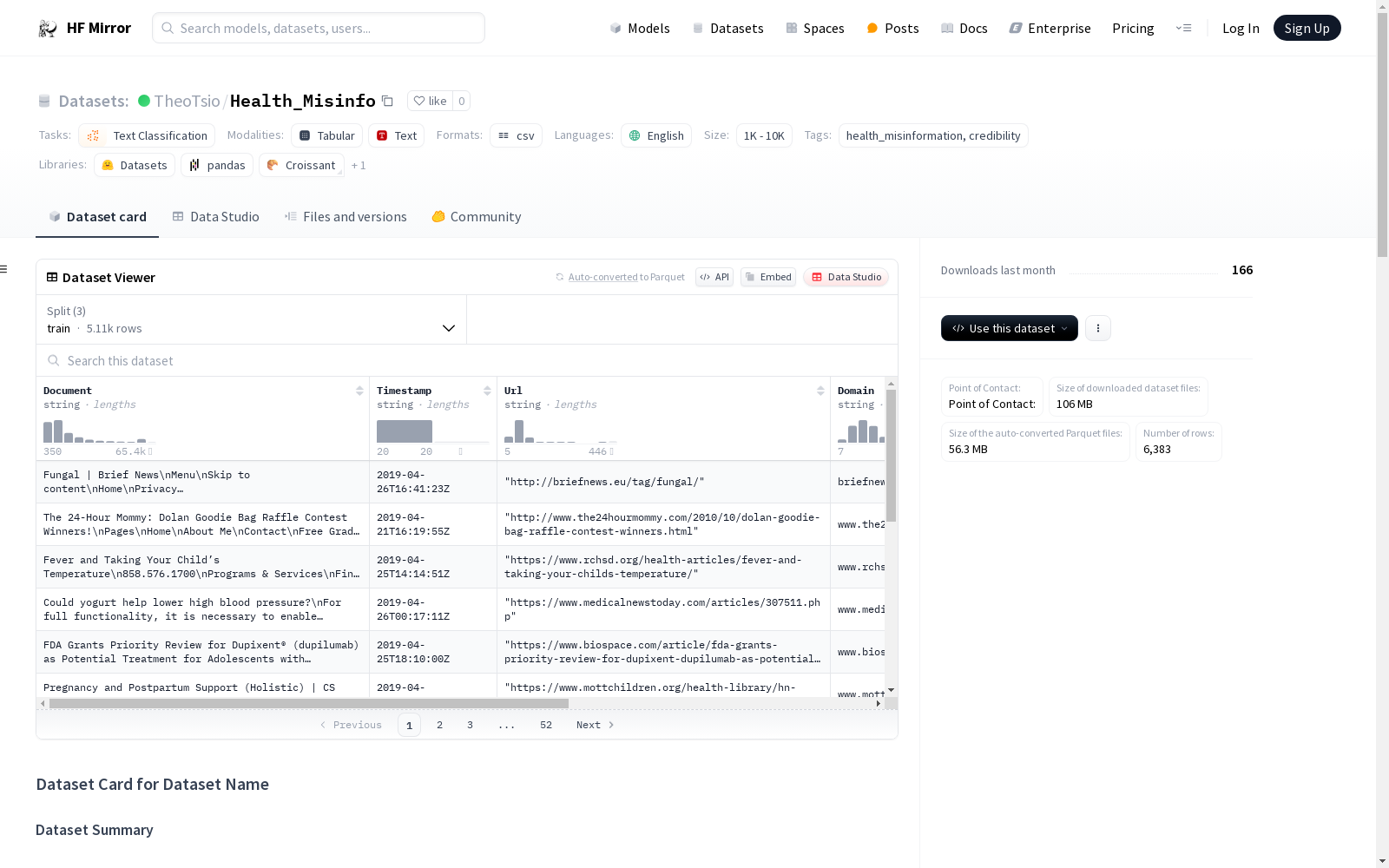Open API button in Dataset Viewer
Image resolution: width=1389 pixels, height=868 pixels.
tap(714, 277)
